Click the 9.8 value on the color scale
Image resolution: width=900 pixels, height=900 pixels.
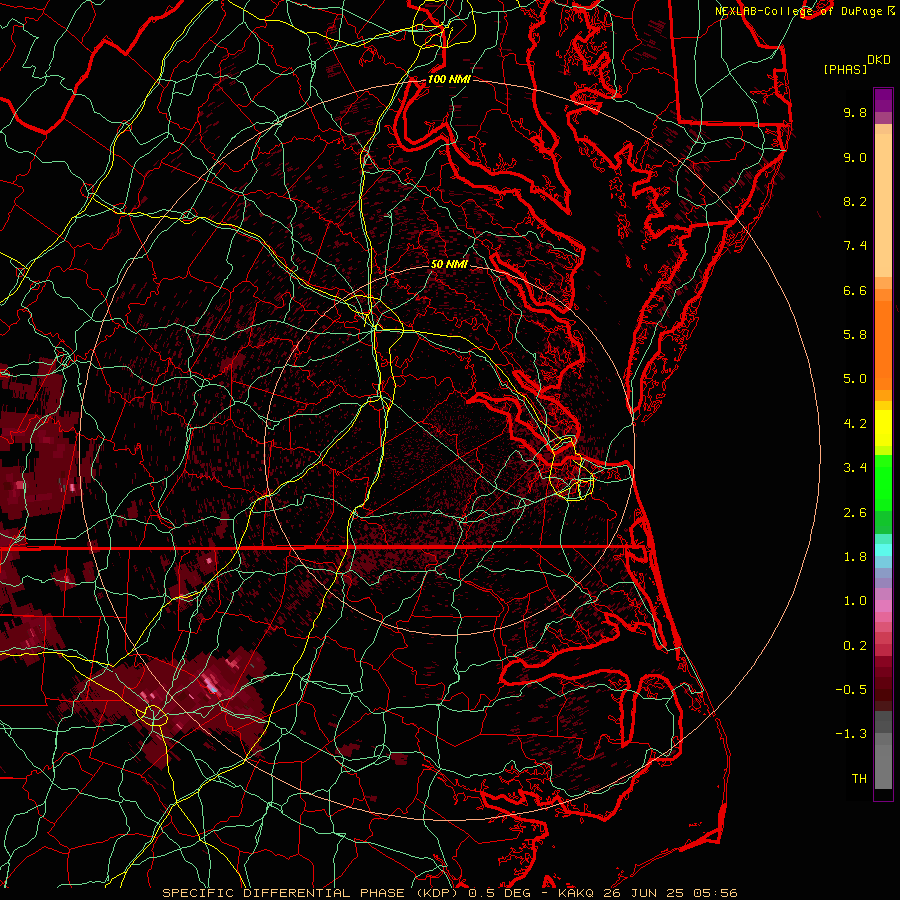[x=855, y=112]
